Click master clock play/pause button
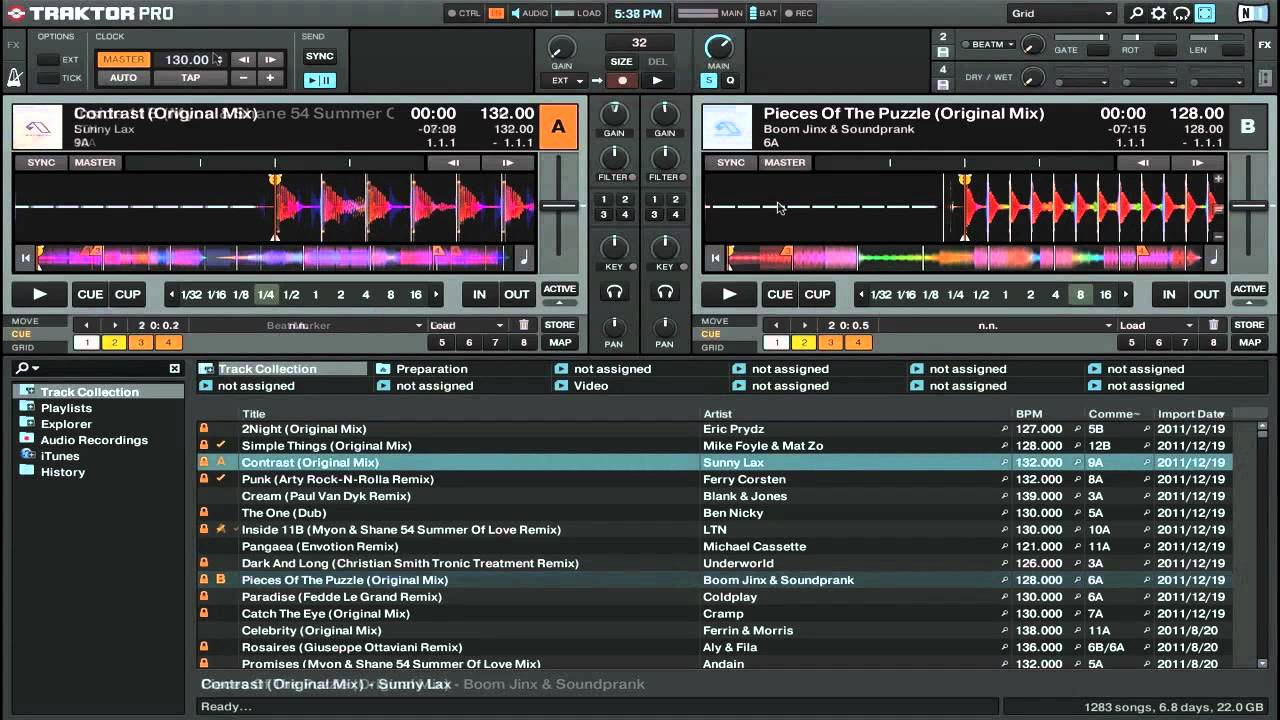Image resolution: width=1280 pixels, height=720 pixels. (x=320, y=80)
